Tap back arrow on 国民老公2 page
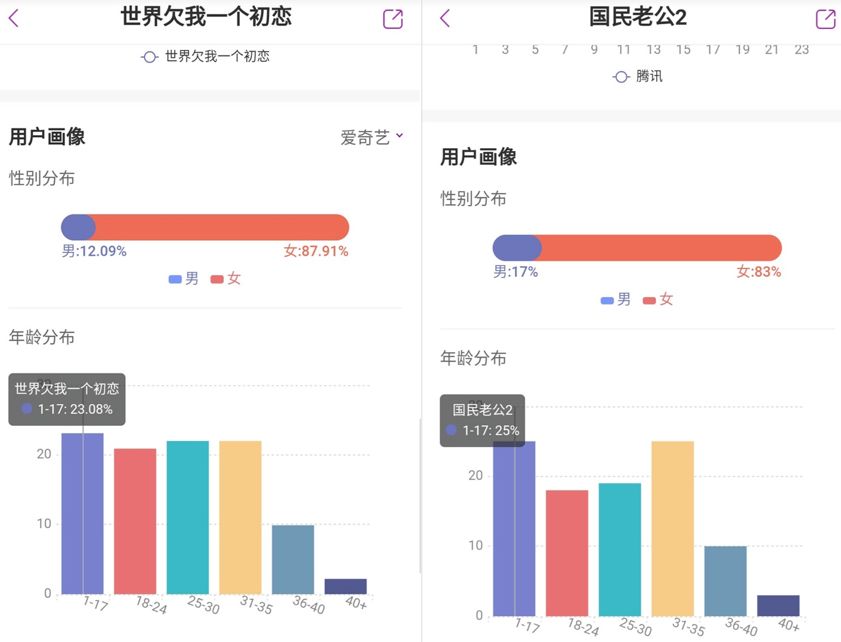 [445, 18]
